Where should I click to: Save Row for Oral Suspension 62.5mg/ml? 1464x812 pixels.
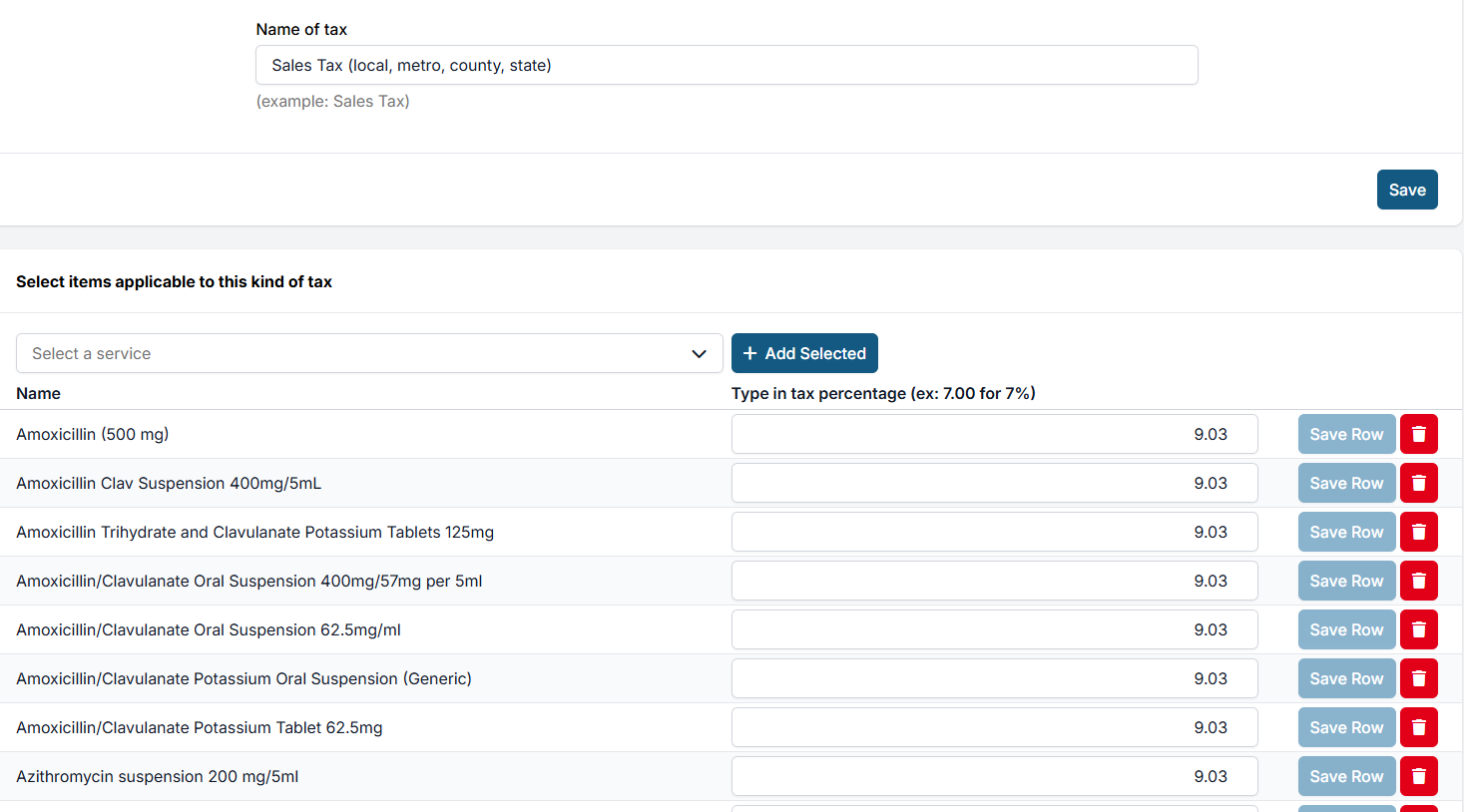point(1346,629)
